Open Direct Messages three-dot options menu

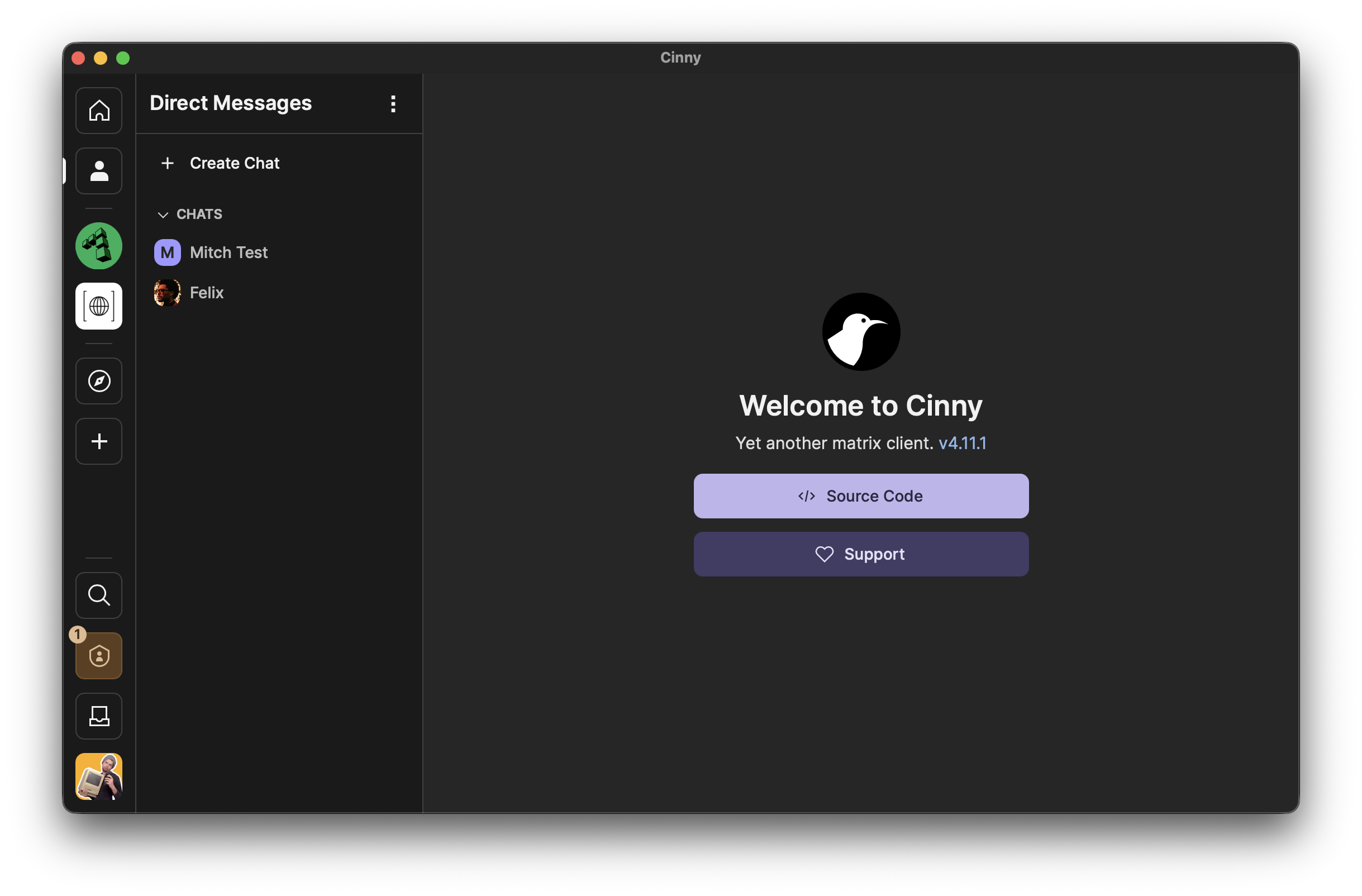393,103
